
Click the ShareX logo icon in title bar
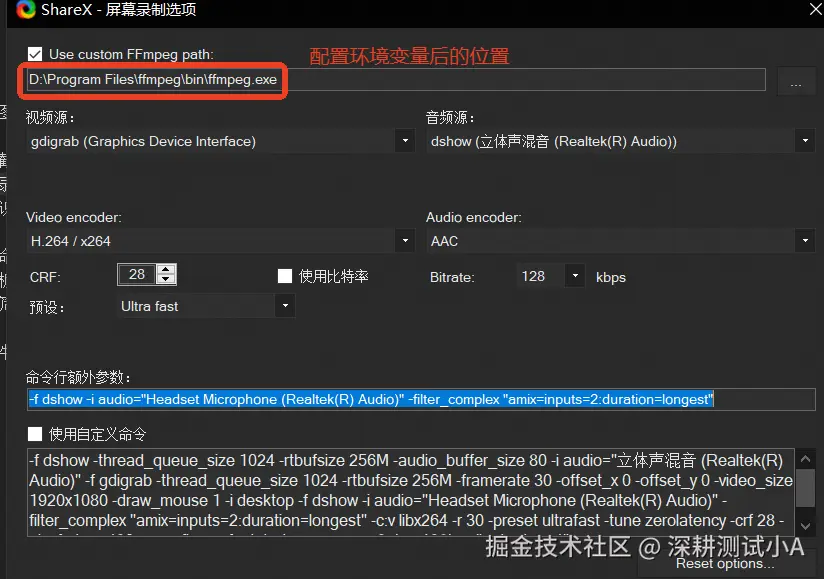pyautogui.click(x=25, y=9)
